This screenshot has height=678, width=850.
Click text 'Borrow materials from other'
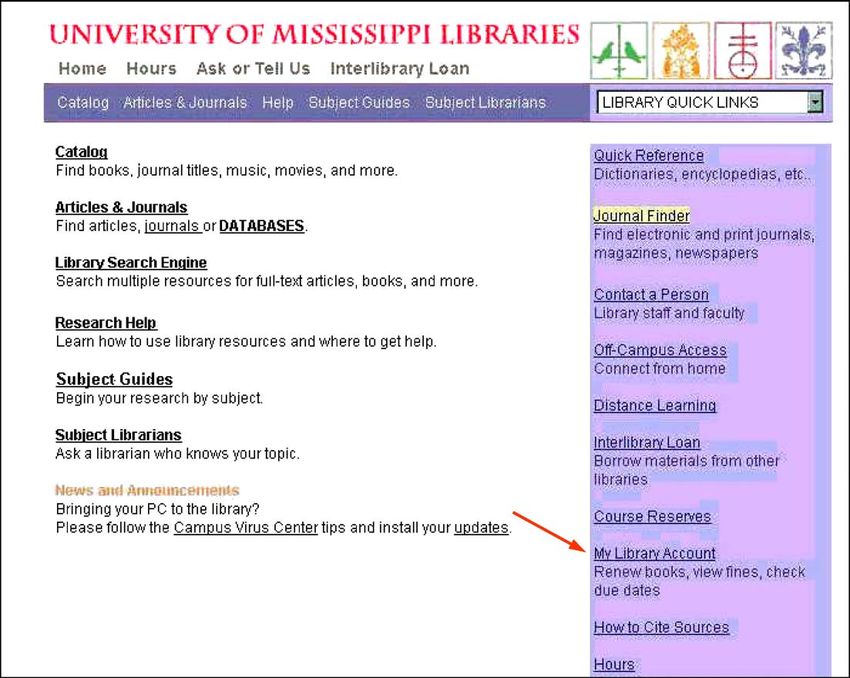coord(686,461)
